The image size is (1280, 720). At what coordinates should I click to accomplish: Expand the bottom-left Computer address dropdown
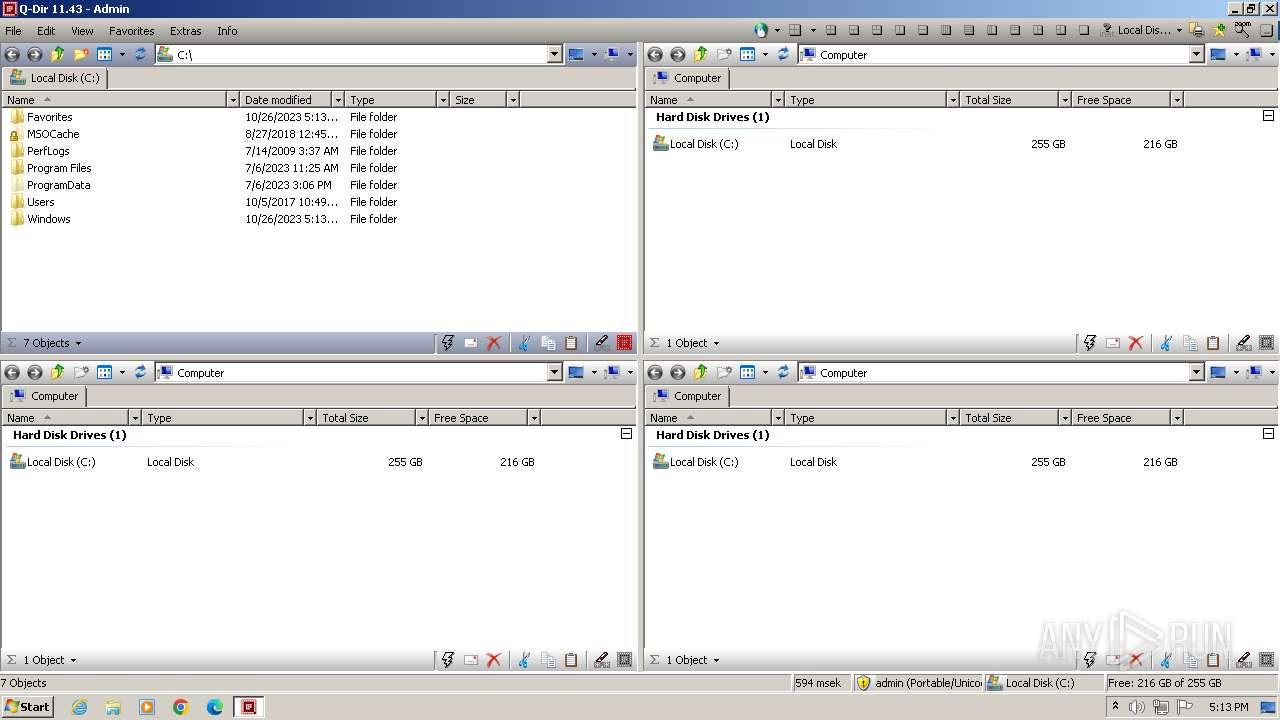point(555,373)
